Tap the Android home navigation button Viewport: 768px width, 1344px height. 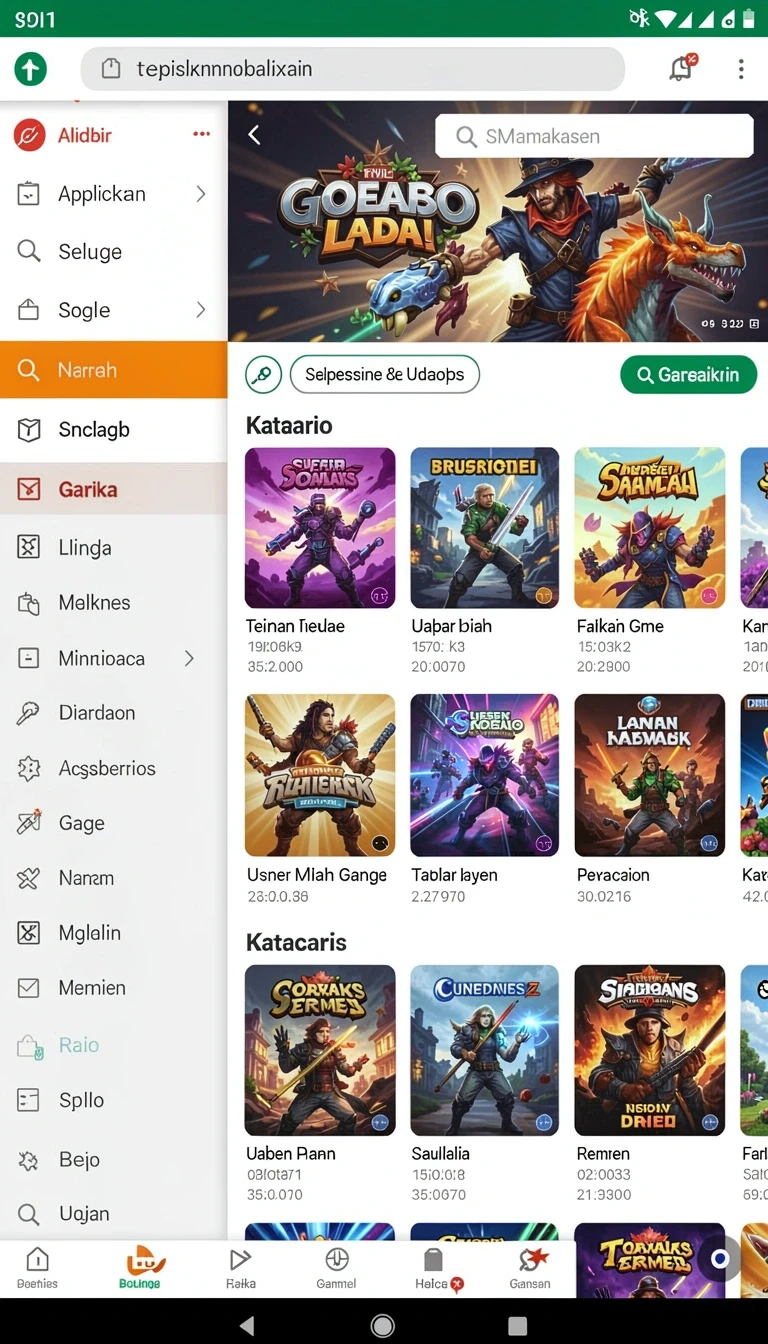tap(382, 1325)
